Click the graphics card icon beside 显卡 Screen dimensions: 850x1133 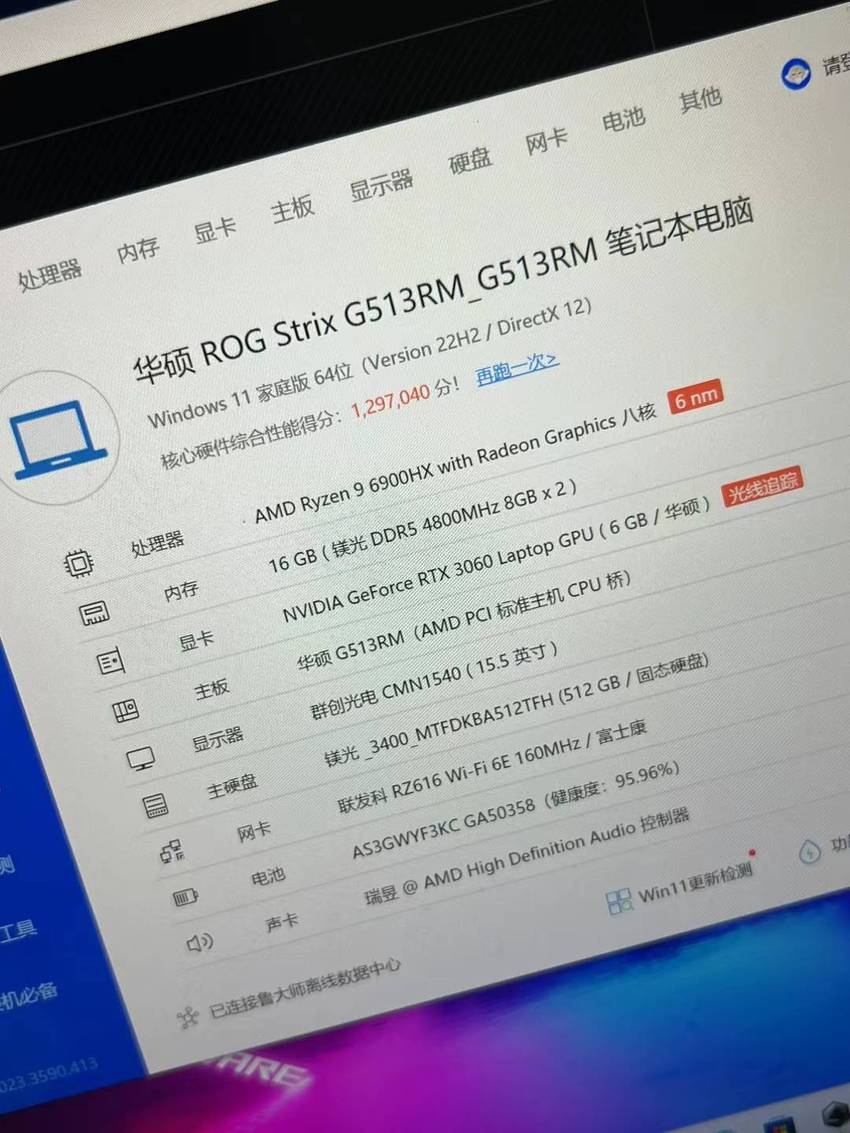(x=111, y=661)
